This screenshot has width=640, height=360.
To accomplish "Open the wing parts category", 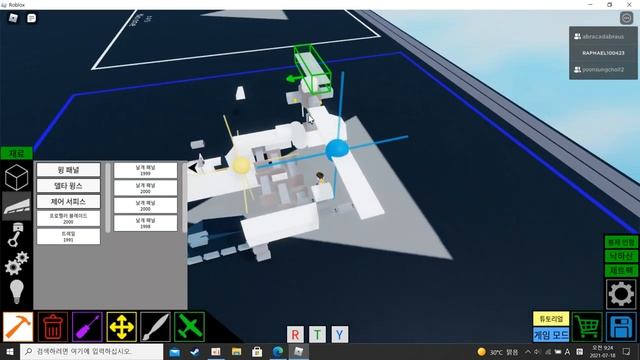I will 16,206.
